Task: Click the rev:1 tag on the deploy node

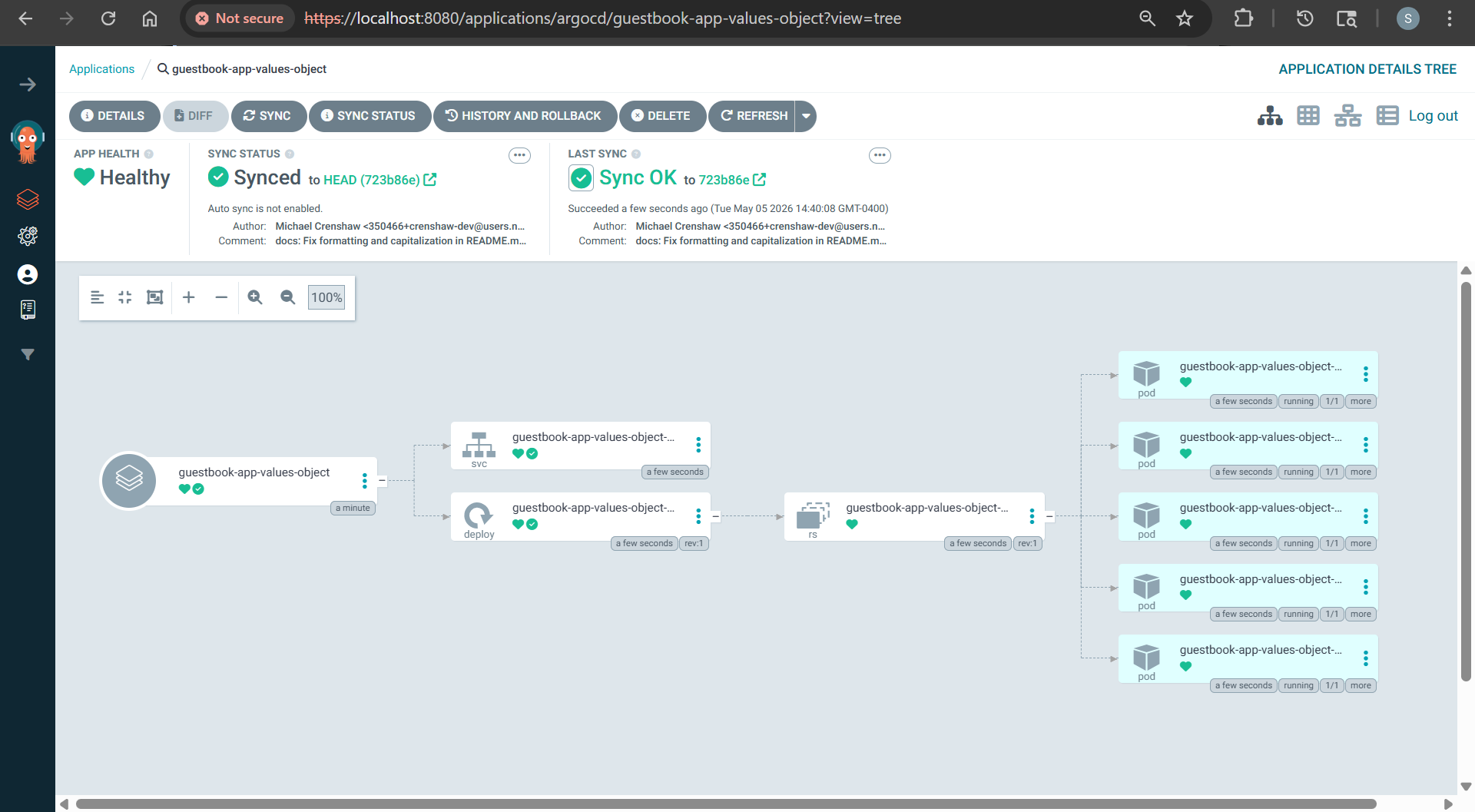Action: point(694,543)
